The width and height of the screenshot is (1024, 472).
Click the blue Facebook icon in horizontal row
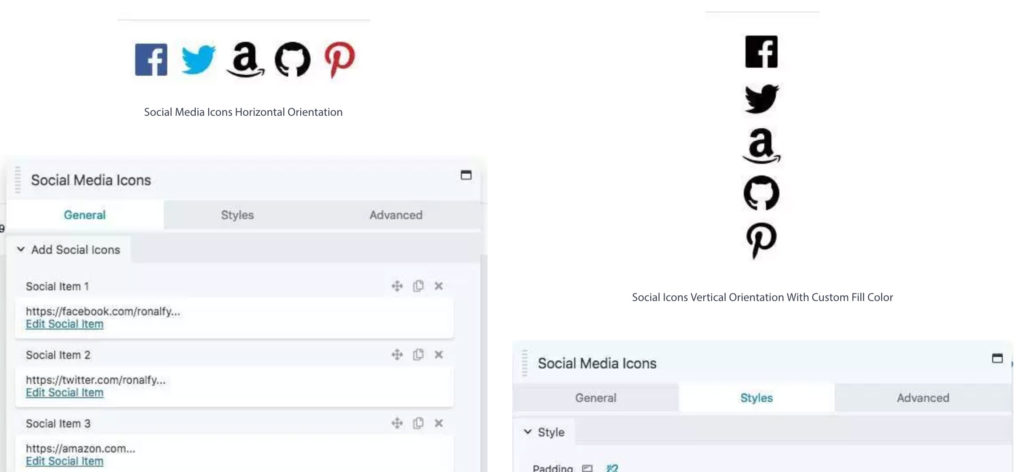click(x=151, y=59)
